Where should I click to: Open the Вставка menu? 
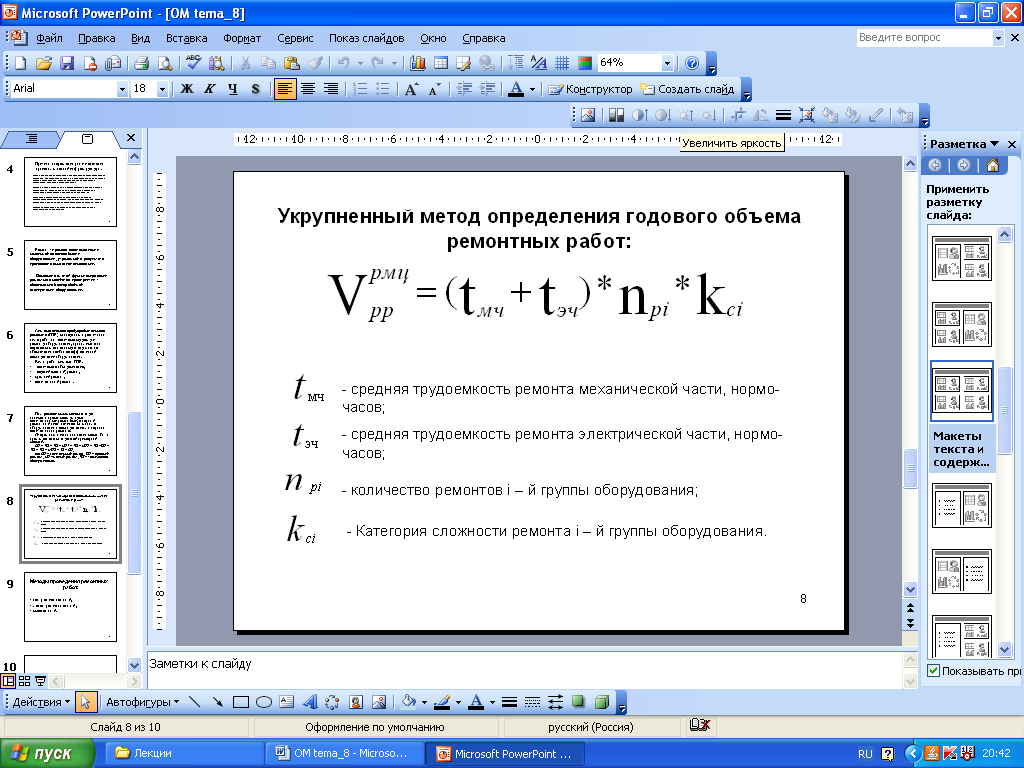(186, 38)
